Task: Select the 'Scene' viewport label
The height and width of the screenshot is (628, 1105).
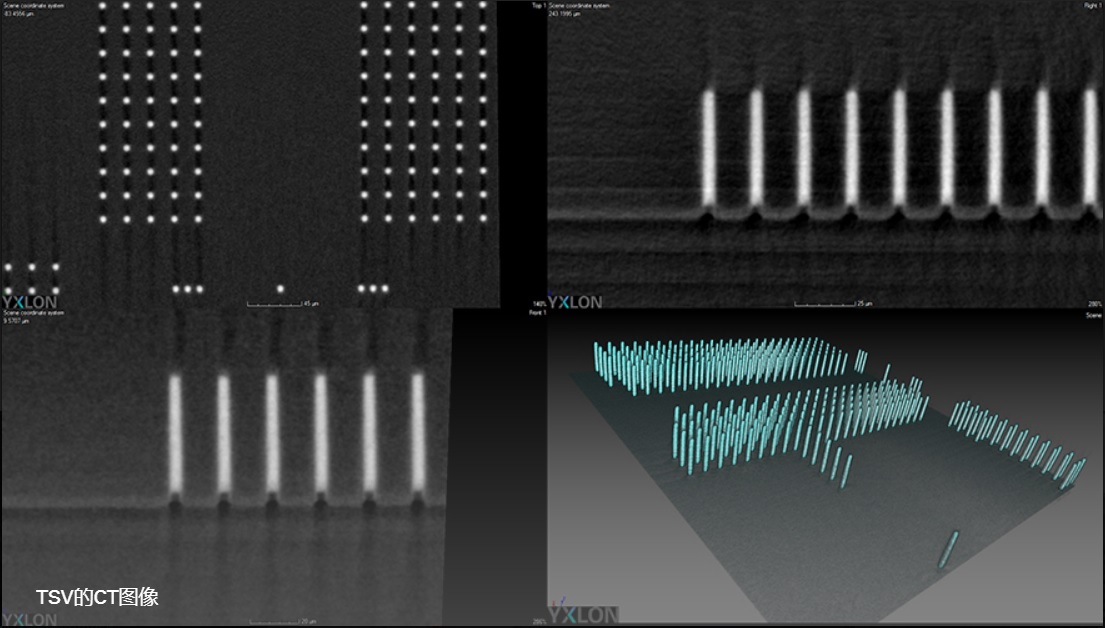Action: point(1093,314)
